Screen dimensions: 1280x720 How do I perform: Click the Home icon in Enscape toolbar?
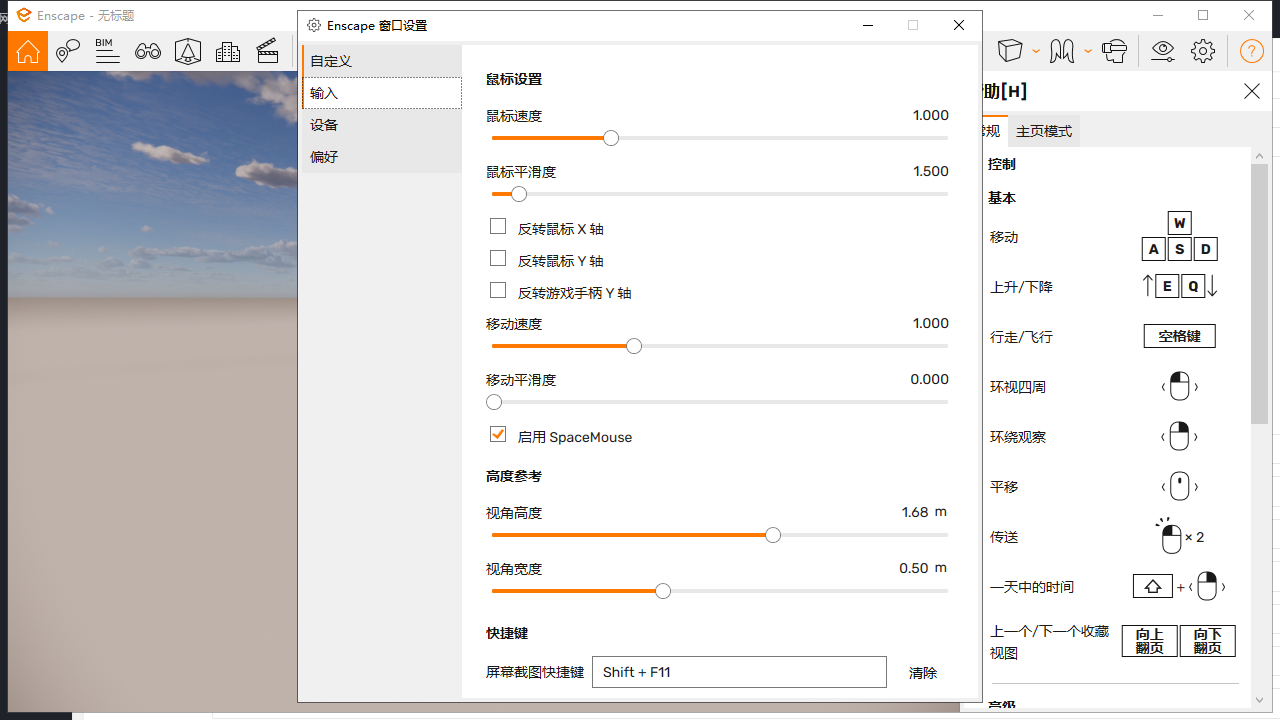coord(28,51)
